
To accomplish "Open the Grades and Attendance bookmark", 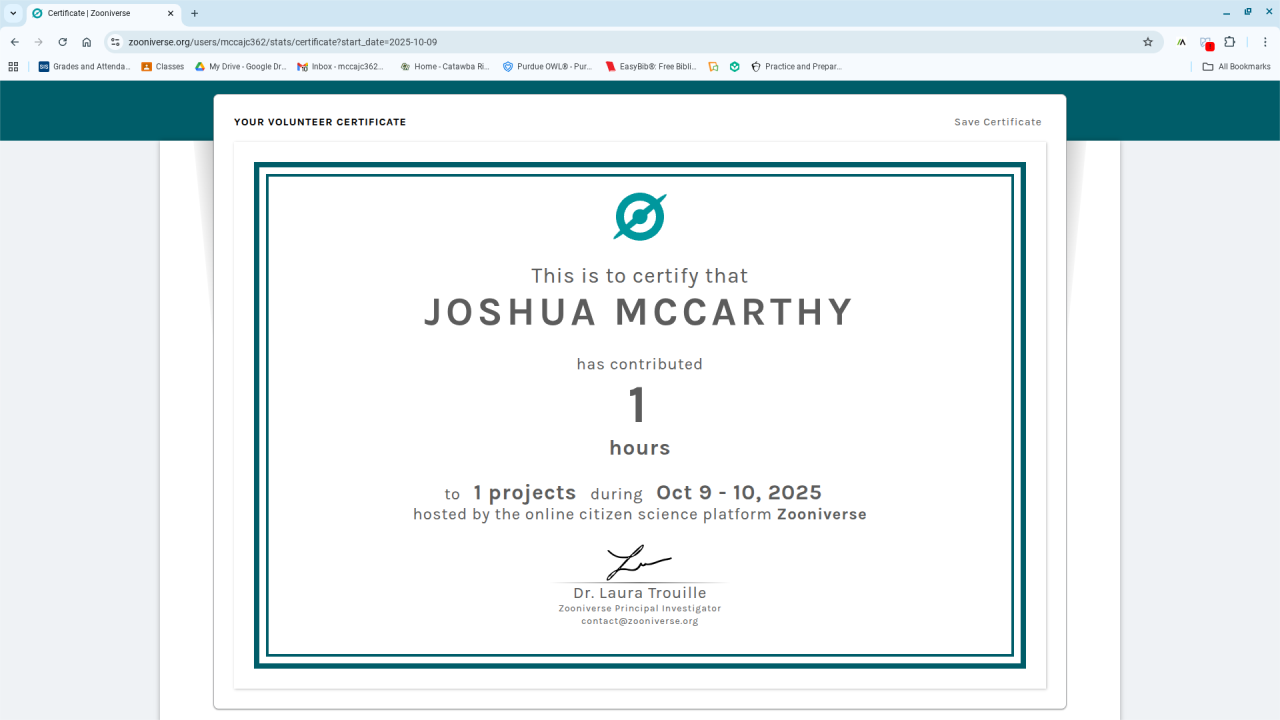I will coord(85,67).
